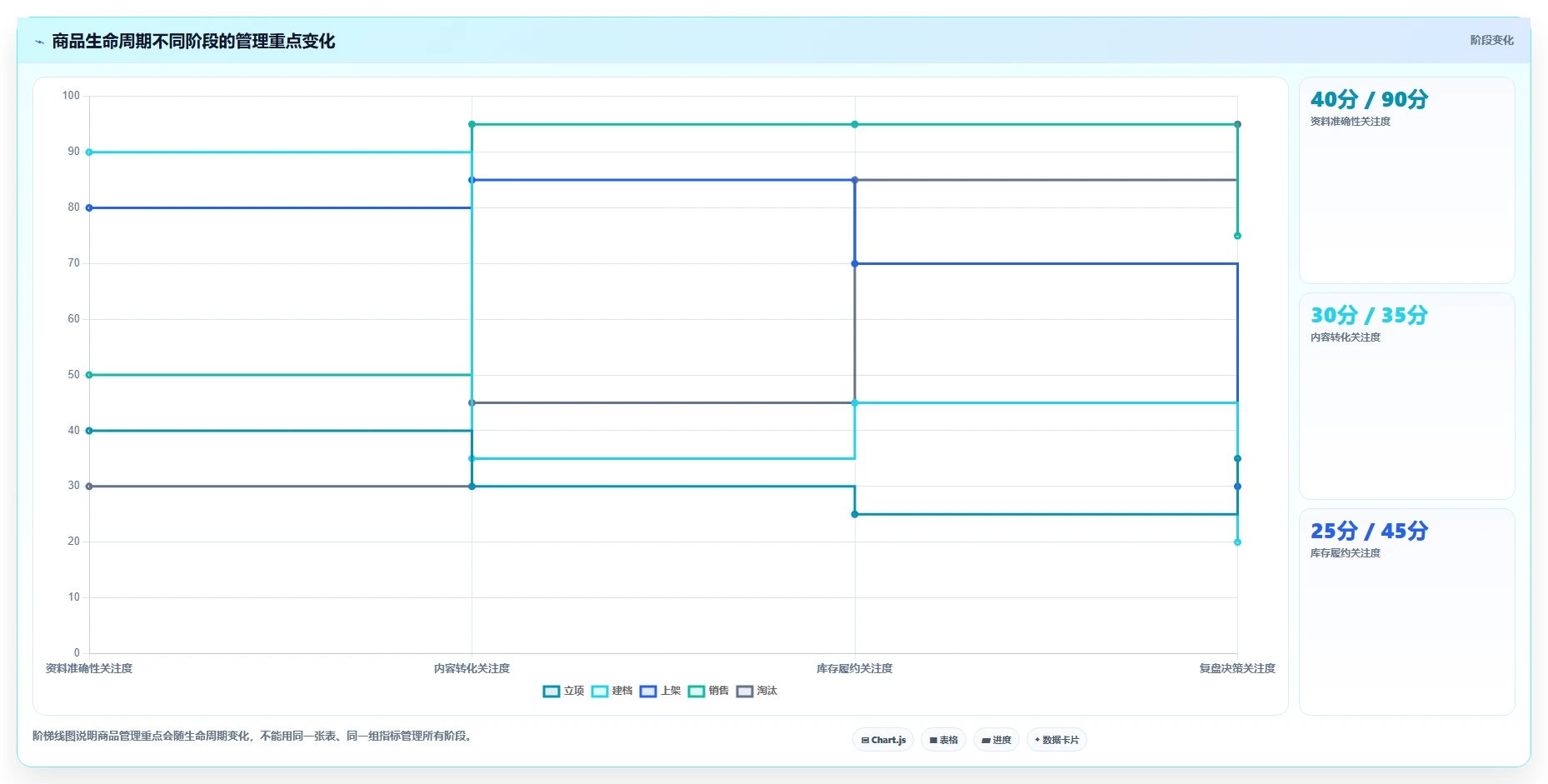Click the title 商品生命周期不同阶段的管理重点变化

193,42
